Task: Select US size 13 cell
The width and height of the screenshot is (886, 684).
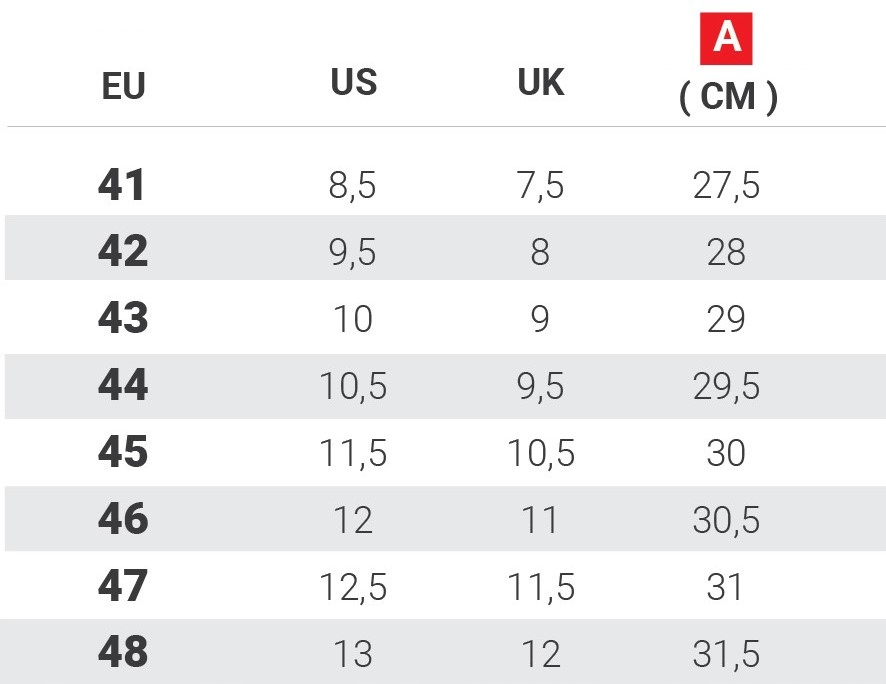Action: pos(353,654)
